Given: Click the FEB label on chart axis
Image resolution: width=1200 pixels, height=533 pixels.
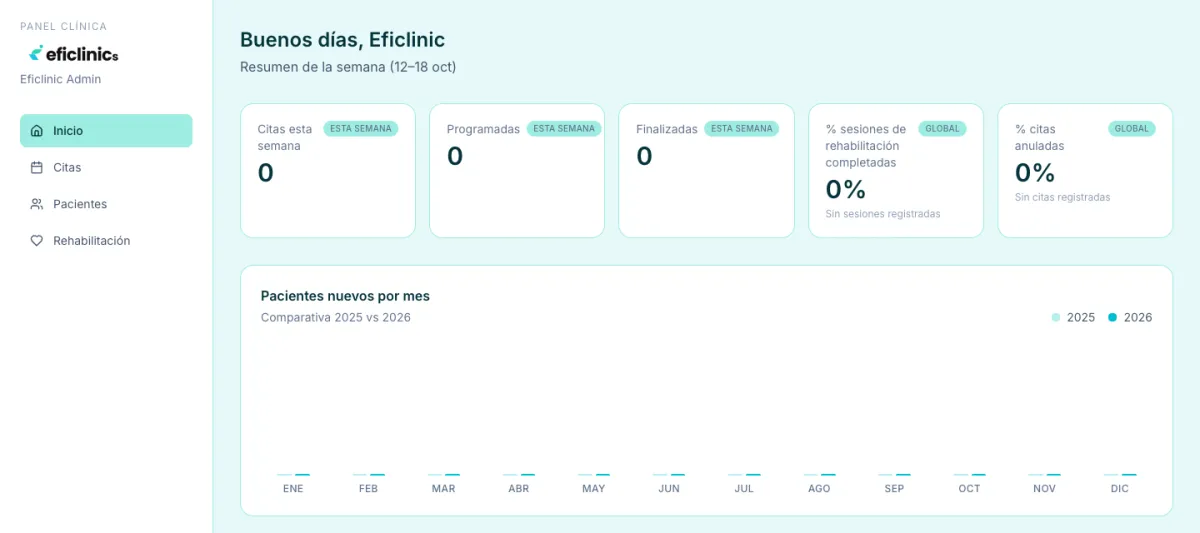Looking at the screenshot, I should 368,489.
